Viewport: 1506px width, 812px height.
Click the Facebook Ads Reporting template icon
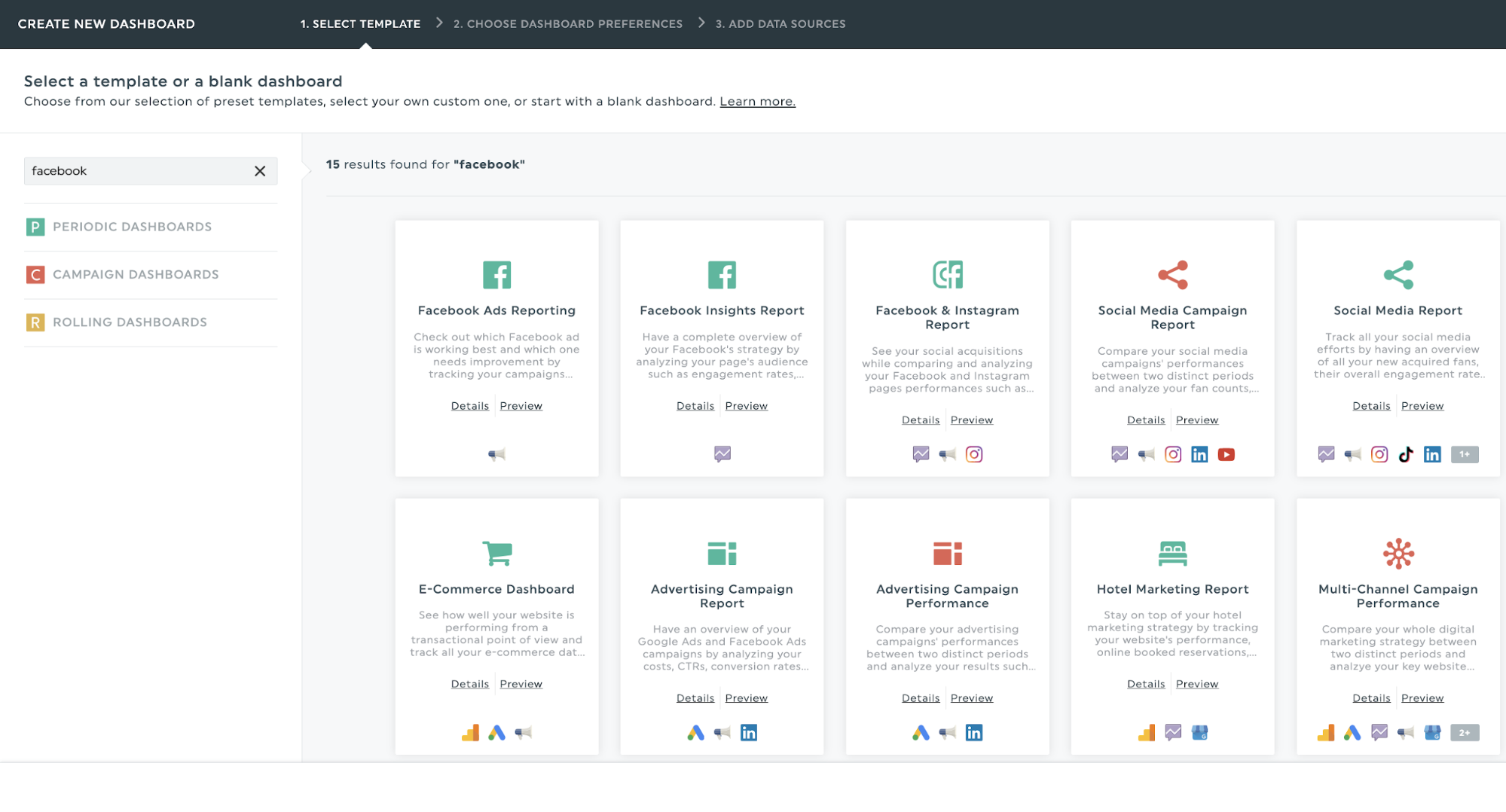pos(496,275)
